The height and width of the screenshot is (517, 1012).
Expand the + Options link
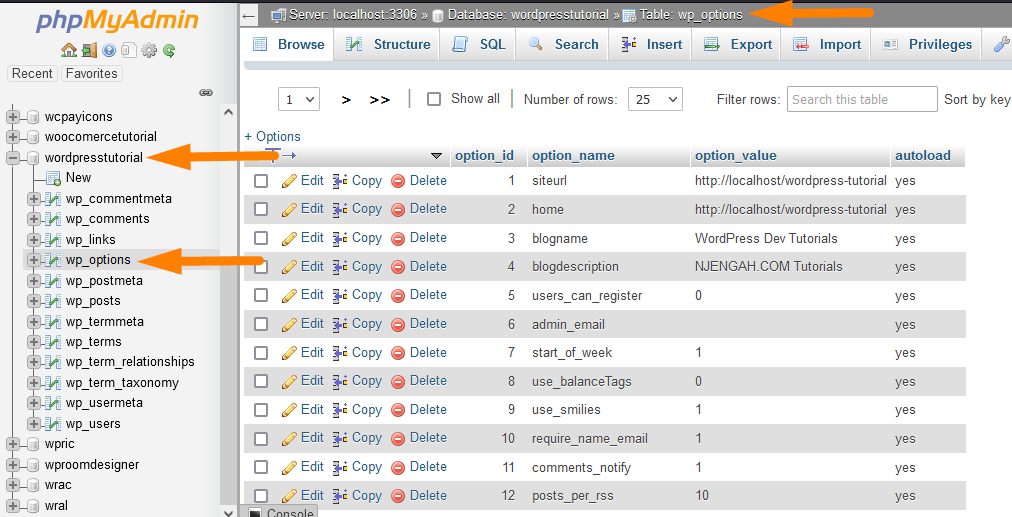click(x=272, y=136)
